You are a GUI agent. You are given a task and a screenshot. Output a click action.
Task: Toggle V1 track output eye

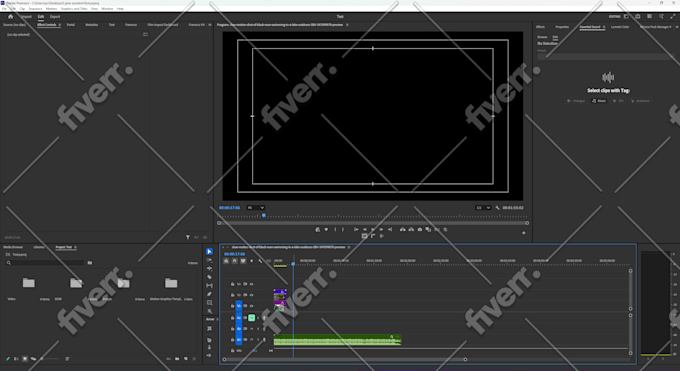[x=252, y=306]
